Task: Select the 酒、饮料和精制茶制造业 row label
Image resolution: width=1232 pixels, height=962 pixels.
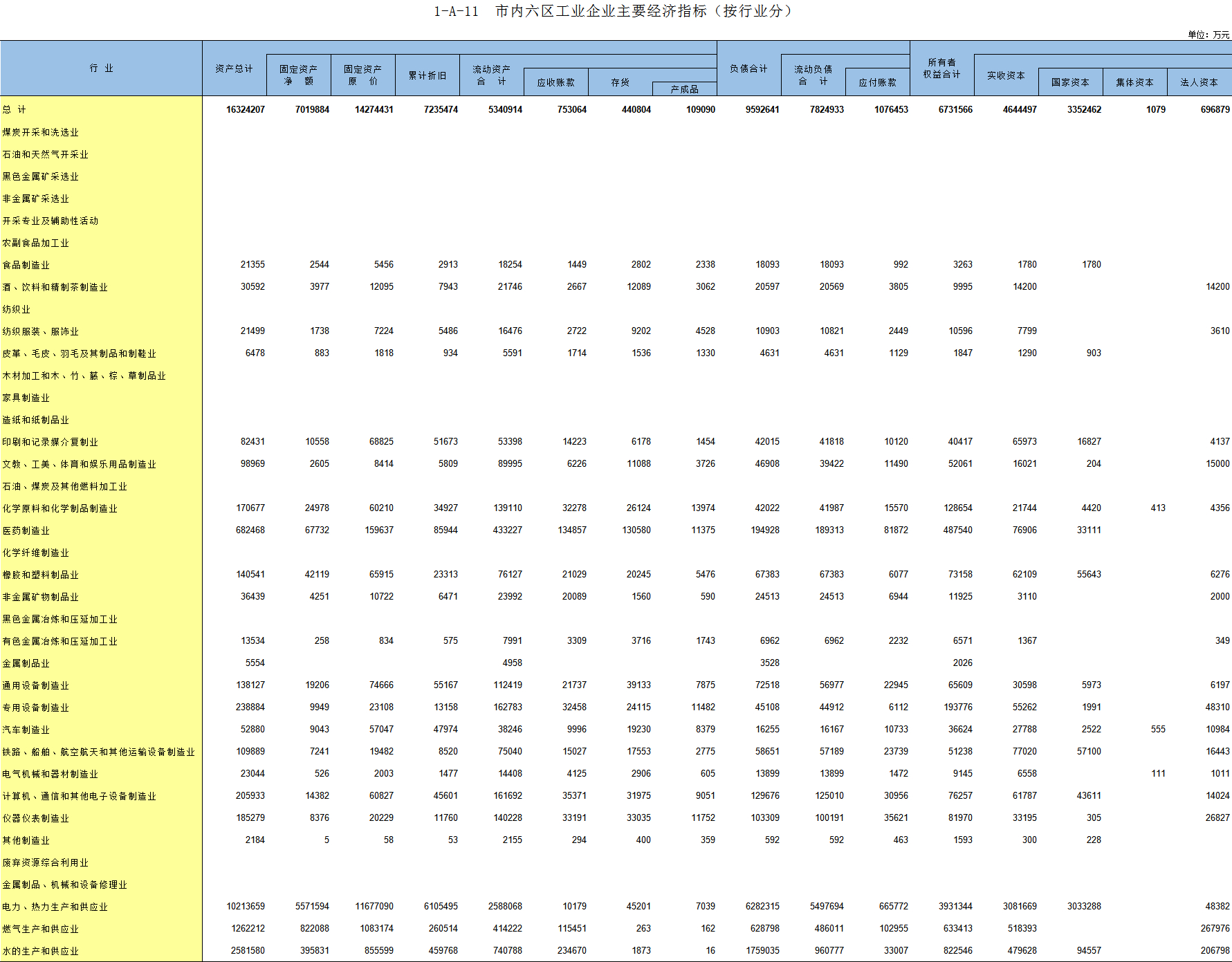Action: pyautogui.click(x=55, y=287)
